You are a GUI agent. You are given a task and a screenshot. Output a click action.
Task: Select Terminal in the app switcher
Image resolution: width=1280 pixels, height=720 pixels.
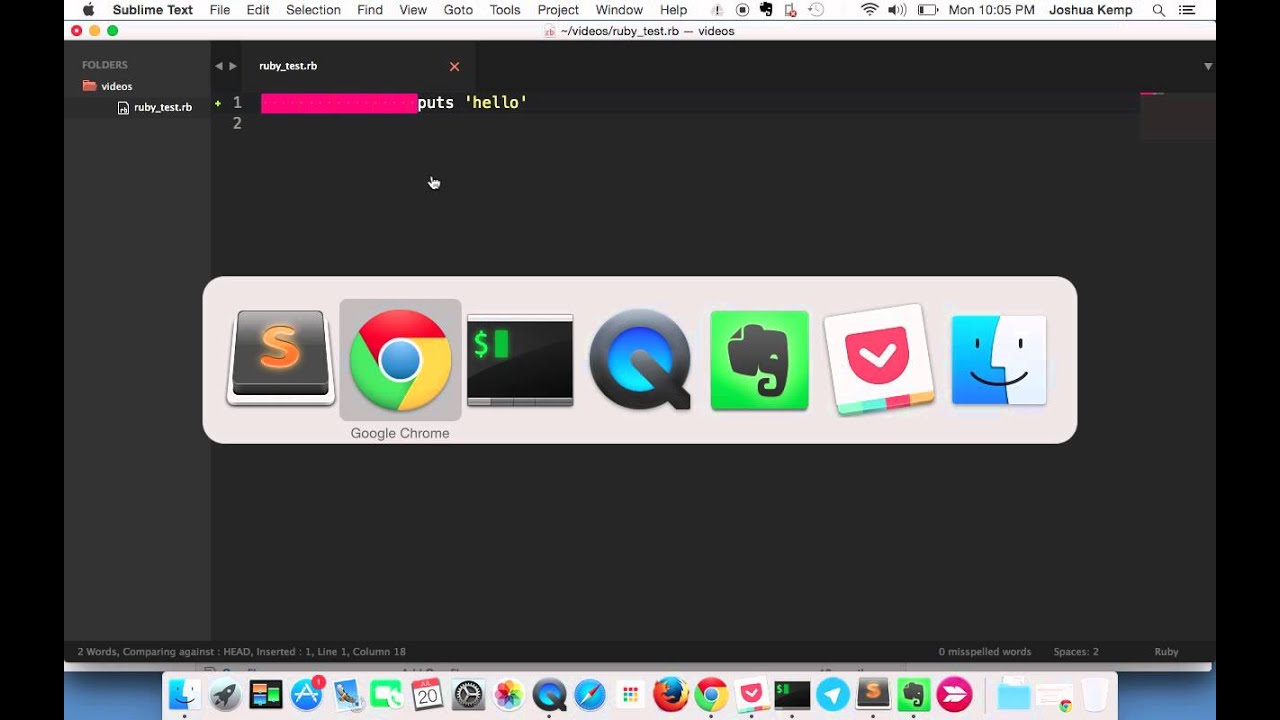point(520,360)
